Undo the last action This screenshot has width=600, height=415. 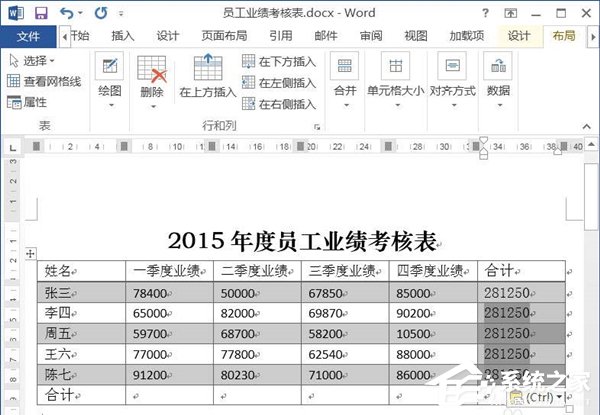click(x=67, y=13)
